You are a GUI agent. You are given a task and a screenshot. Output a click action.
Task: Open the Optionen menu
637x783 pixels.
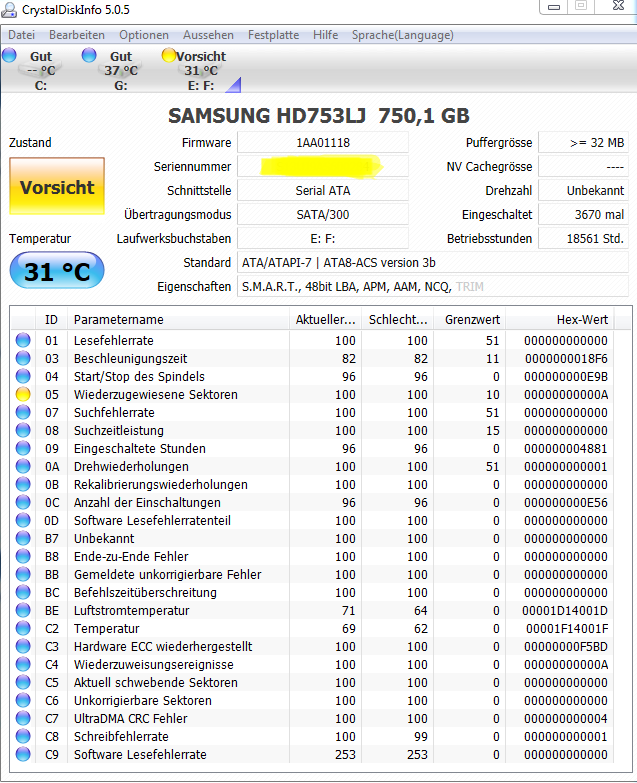(x=144, y=35)
